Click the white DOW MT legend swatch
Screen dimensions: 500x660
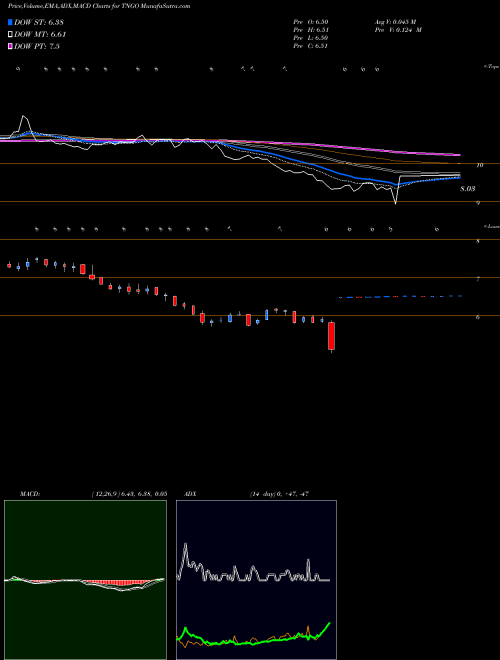click(x=11, y=34)
